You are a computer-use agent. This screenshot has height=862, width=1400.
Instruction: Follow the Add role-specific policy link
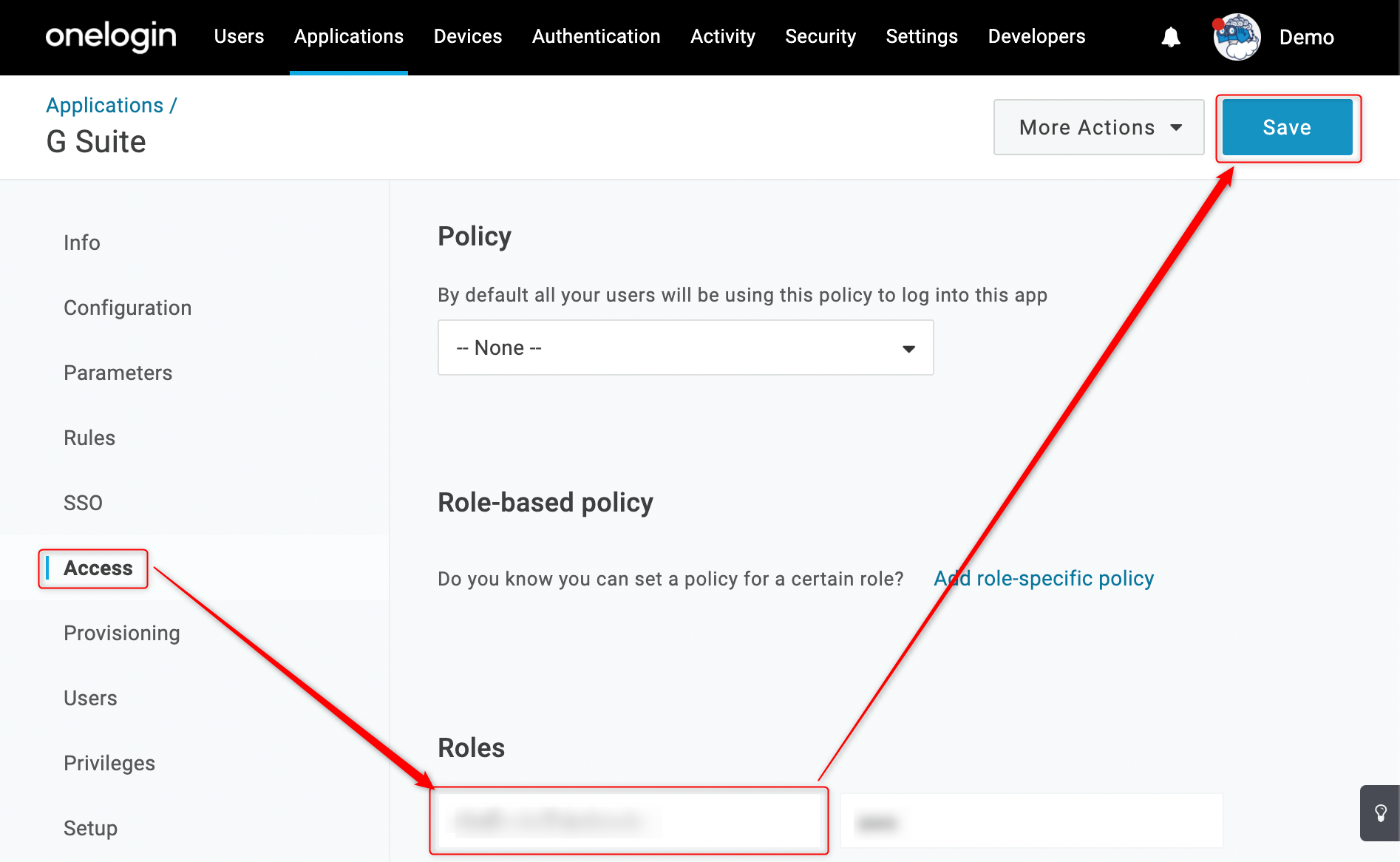[1044, 578]
